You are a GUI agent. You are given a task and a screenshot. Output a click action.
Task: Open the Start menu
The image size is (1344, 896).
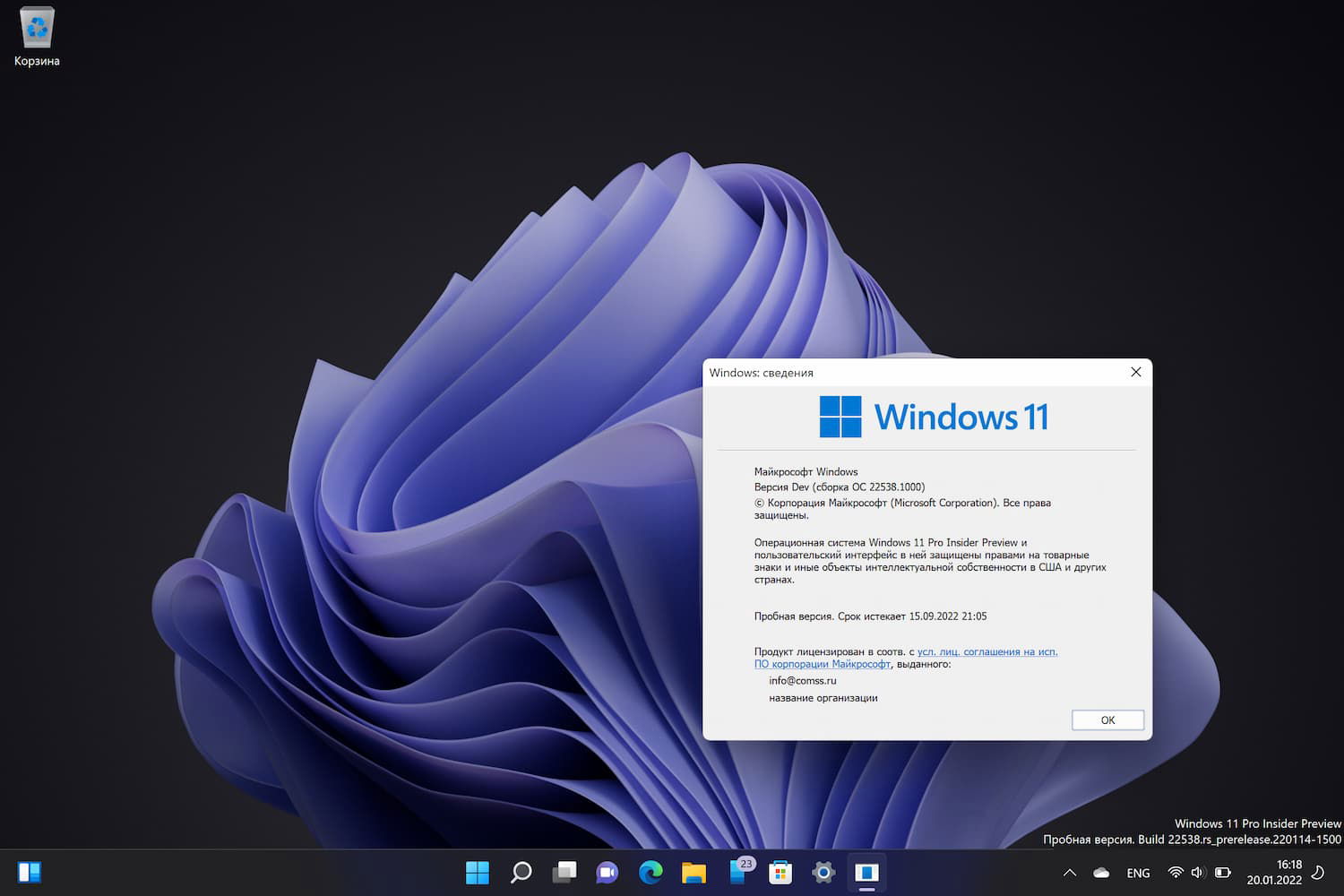478,872
